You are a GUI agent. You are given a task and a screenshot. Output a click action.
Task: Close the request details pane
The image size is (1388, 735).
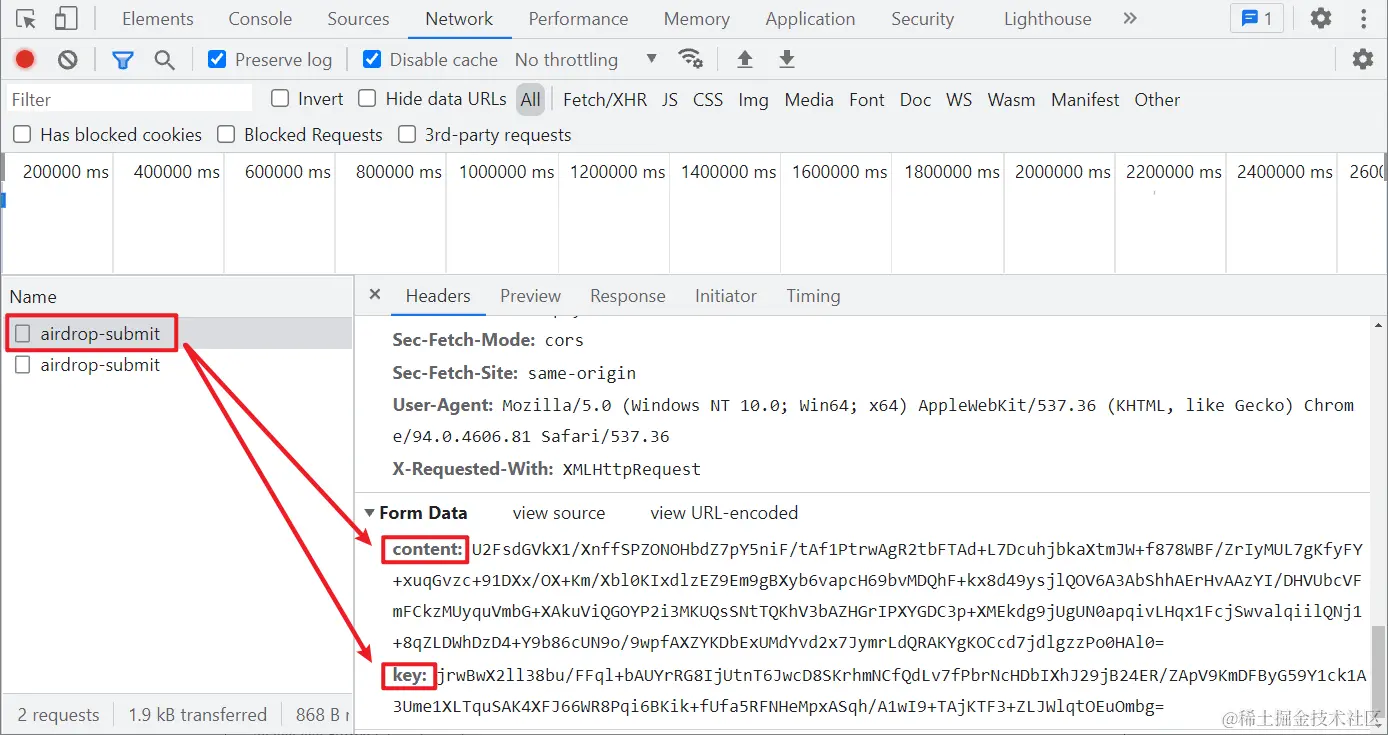tap(375, 294)
